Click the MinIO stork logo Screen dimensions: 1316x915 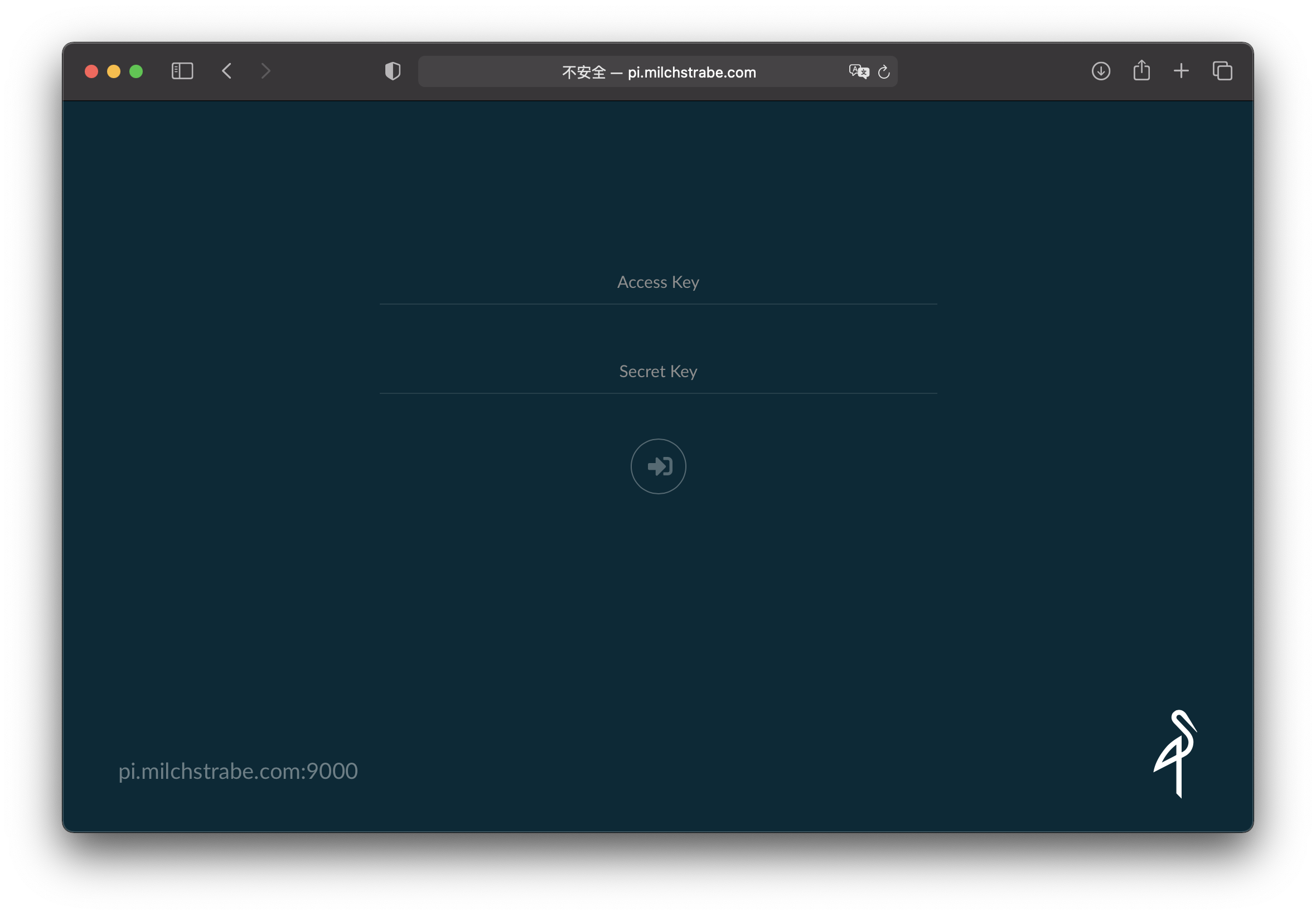coord(1175,753)
